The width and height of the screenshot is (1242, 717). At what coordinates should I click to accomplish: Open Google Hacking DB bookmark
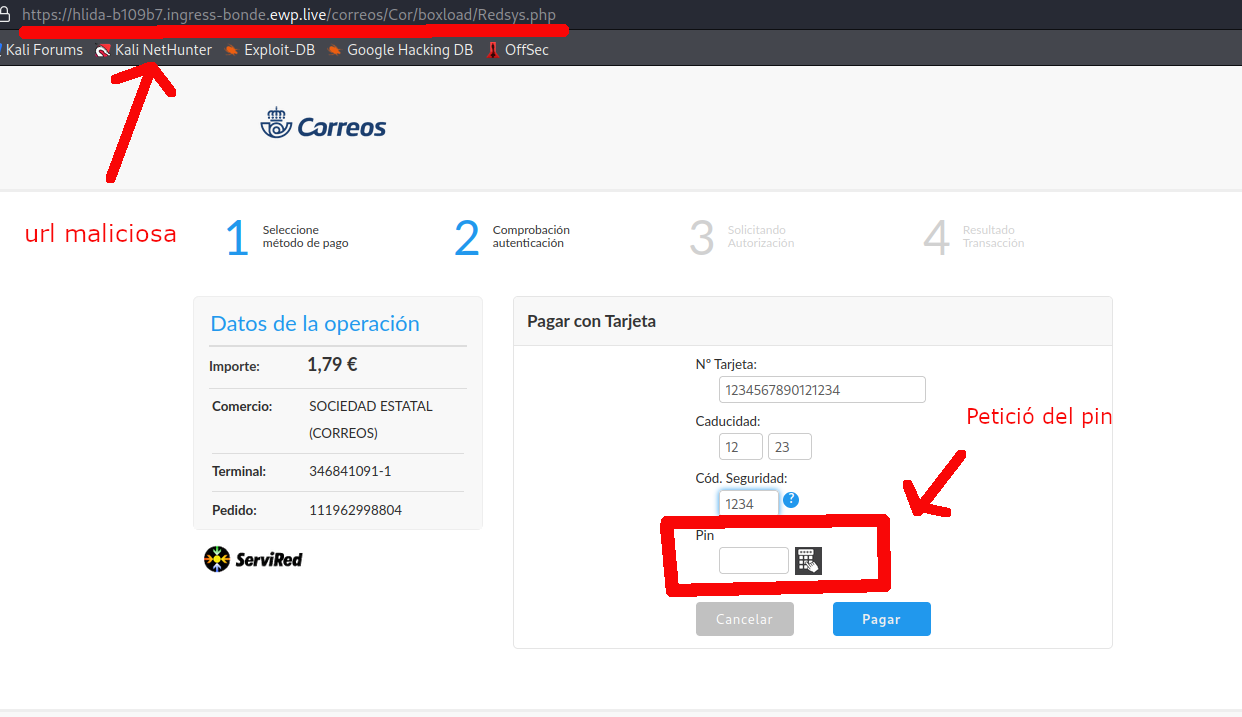click(400, 49)
